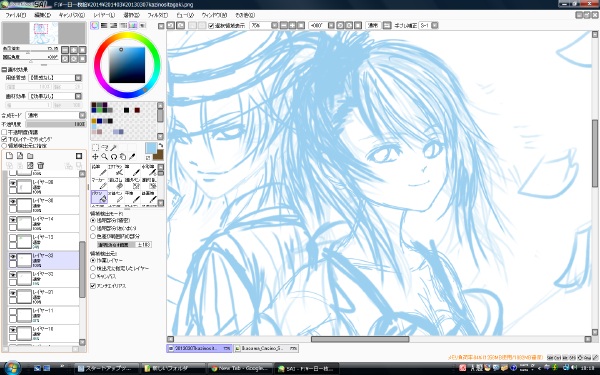Image resolution: width=600 pixels, height=375 pixels.
Task: Toggle 選択領域表示 checkbox in toolbar
Action: coord(211,26)
